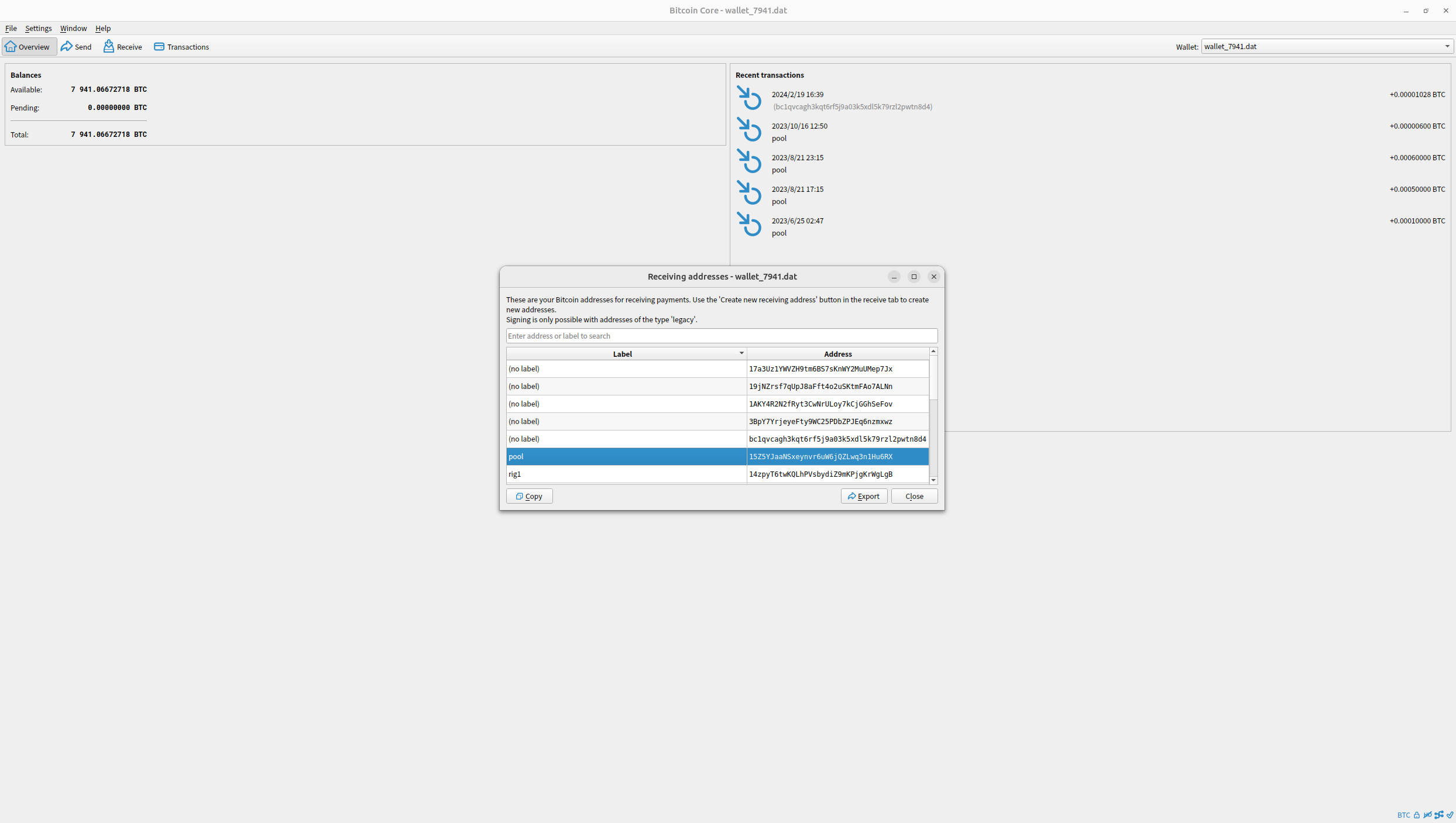
Task: Sort addresses by the Address column header
Action: pos(837,354)
